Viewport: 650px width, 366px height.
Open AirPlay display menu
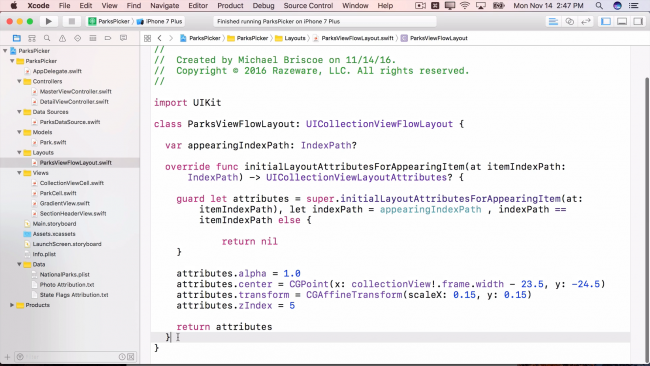[x=481, y=5]
